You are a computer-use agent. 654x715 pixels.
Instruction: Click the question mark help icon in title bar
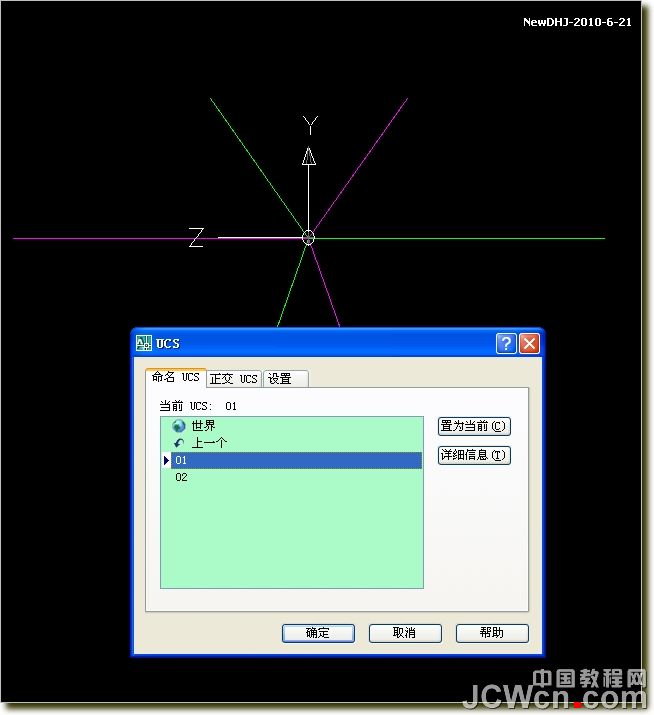click(x=506, y=343)
